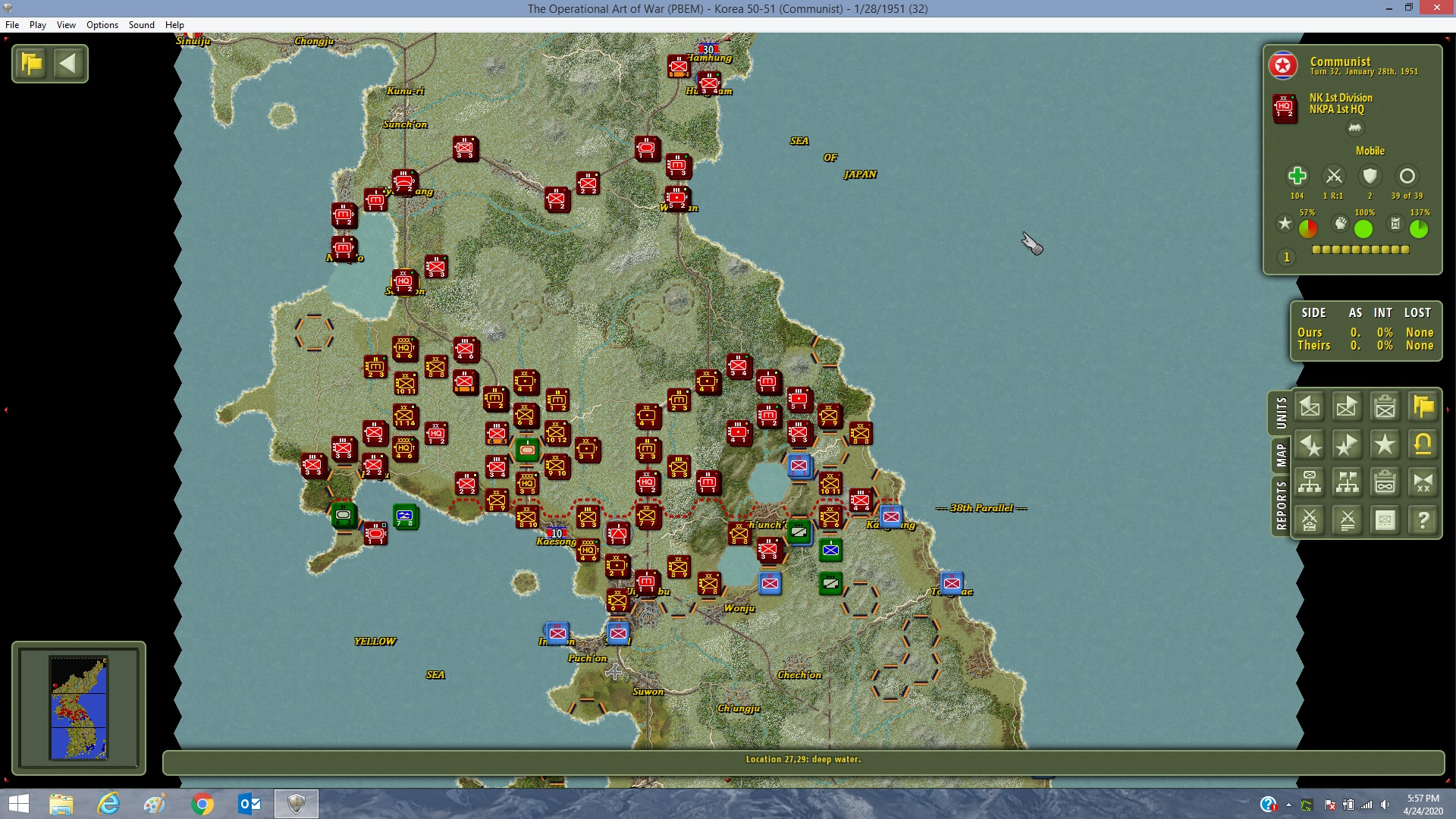The height and width of the screenshot is (819, 1456).
Task: Click the train transport icon under NKPA 1st HQ
Action: [1354, 127]
